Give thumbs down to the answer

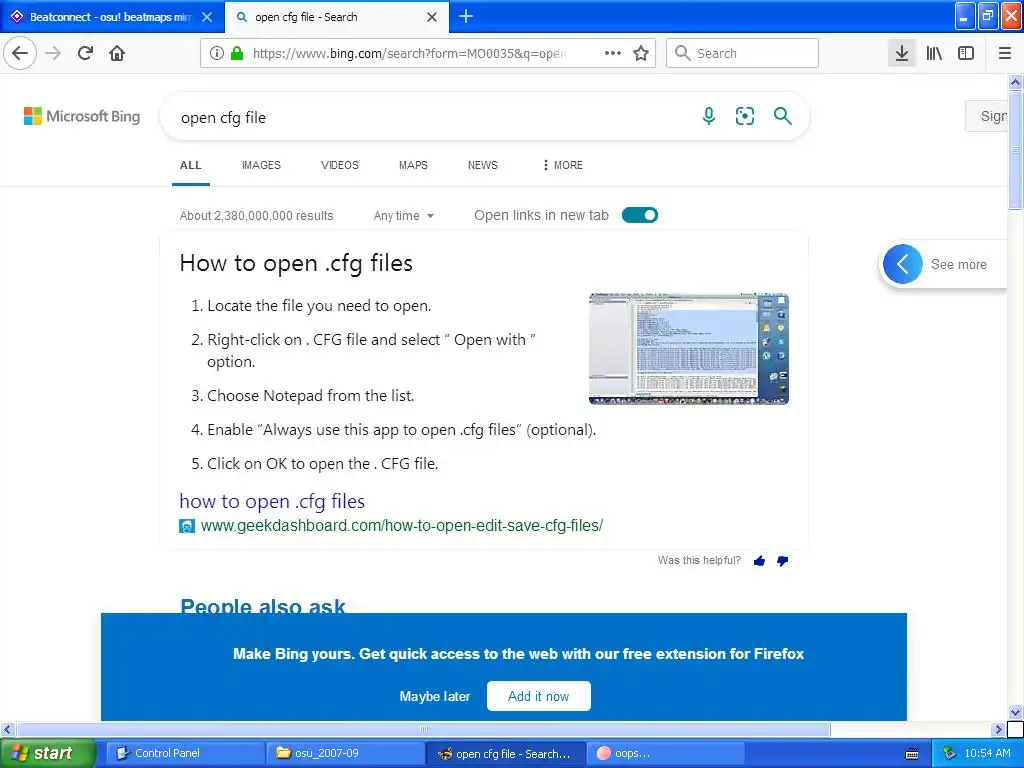pyautogui.click(x=782, y=561)
